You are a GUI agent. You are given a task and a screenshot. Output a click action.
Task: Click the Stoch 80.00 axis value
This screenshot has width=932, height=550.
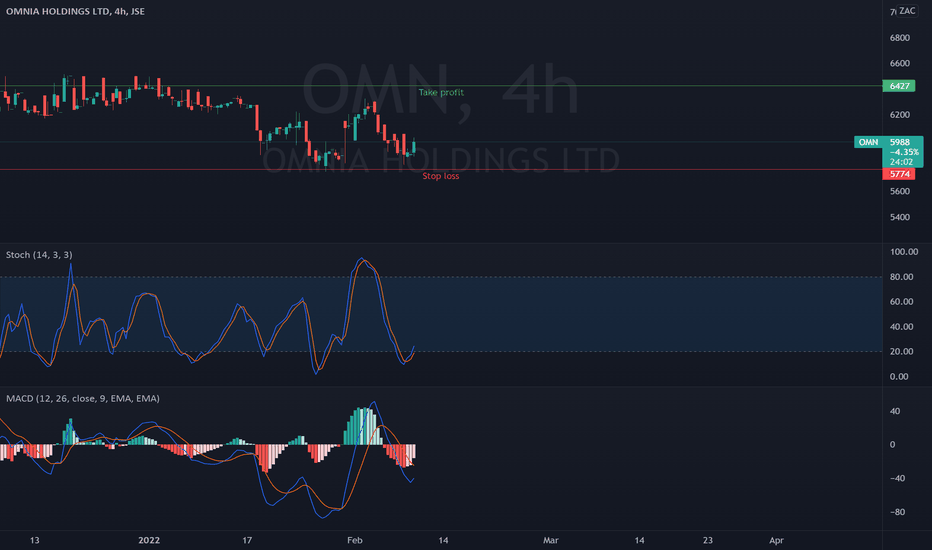tap(902, 276)
